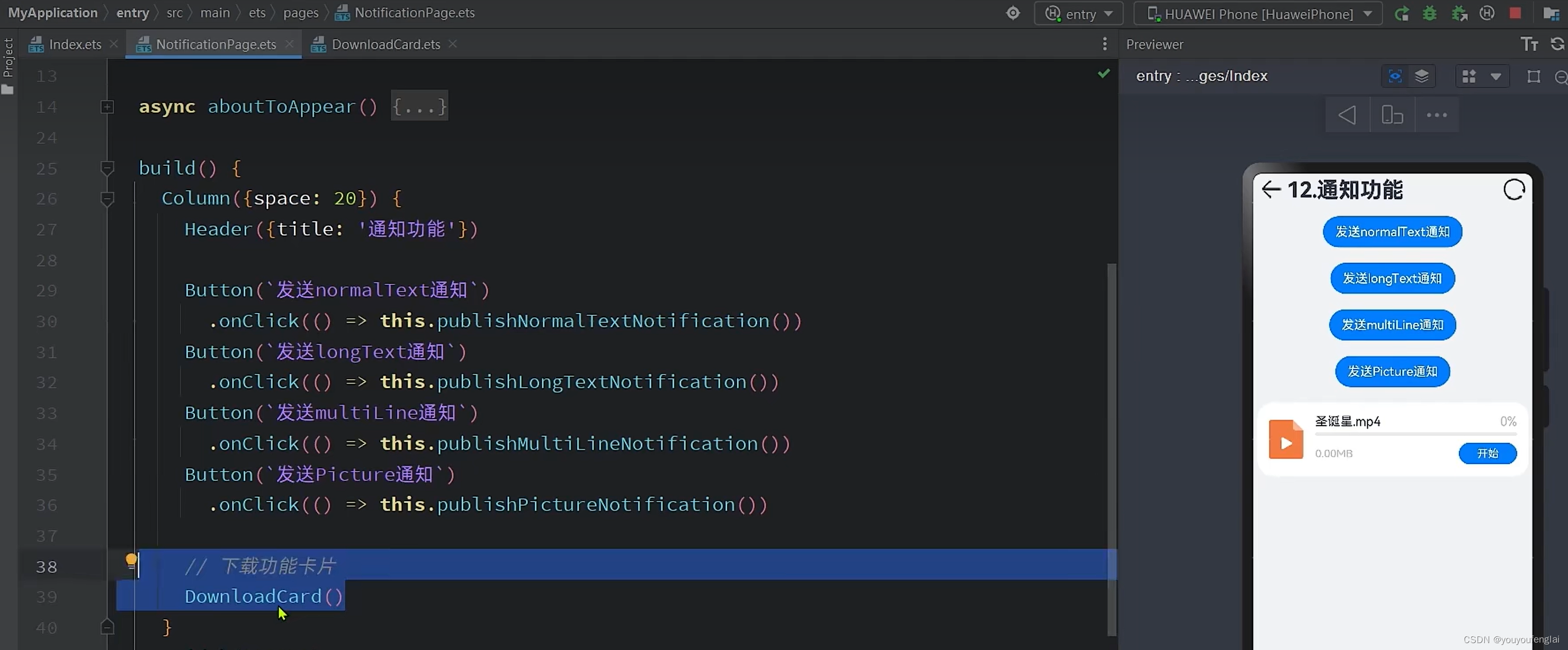
Task: Click the 发送longText通知 preview button
Action: 1392,279
